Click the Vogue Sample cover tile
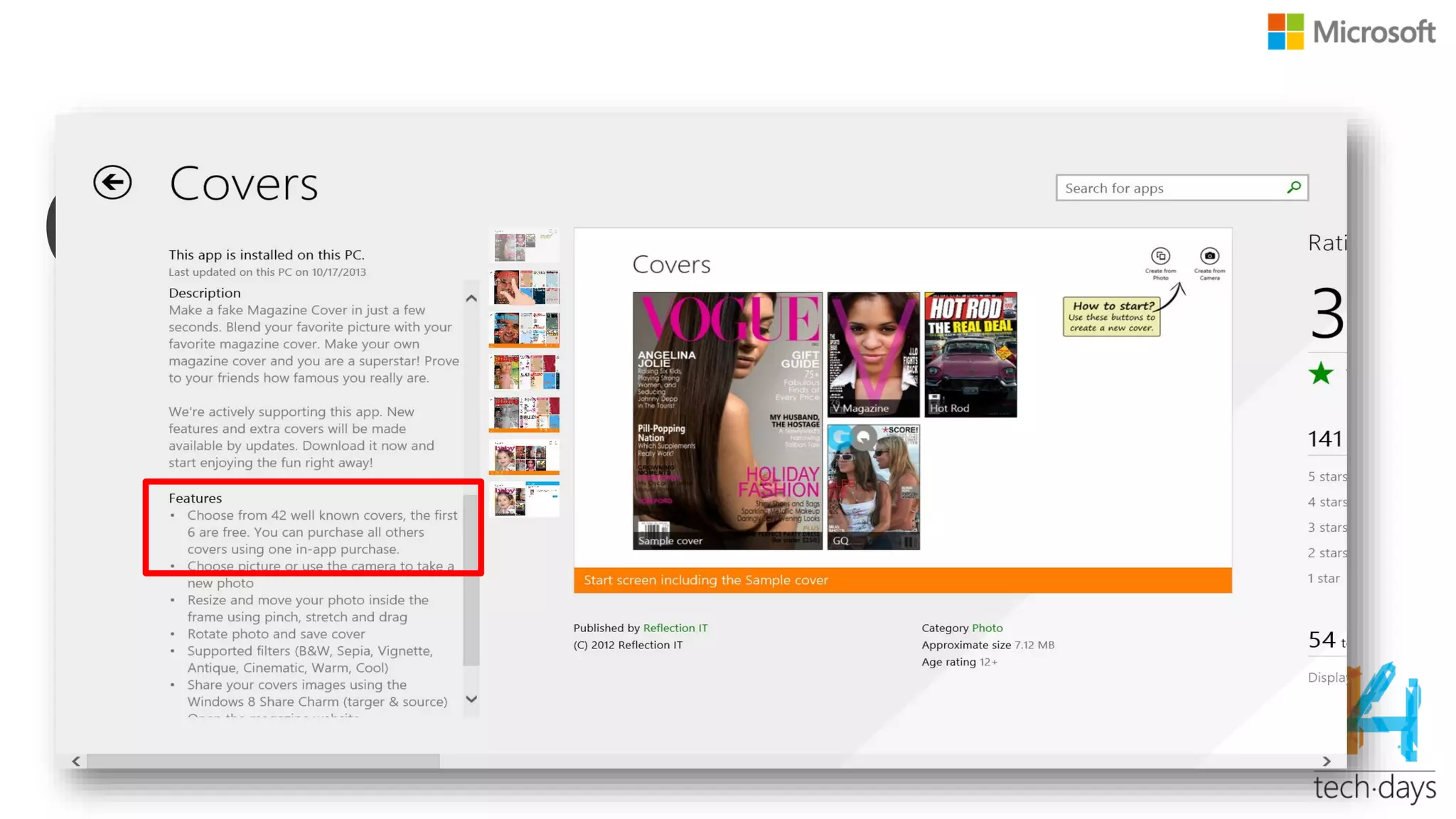Screen dimensions: 1456x819 point(727,420)
